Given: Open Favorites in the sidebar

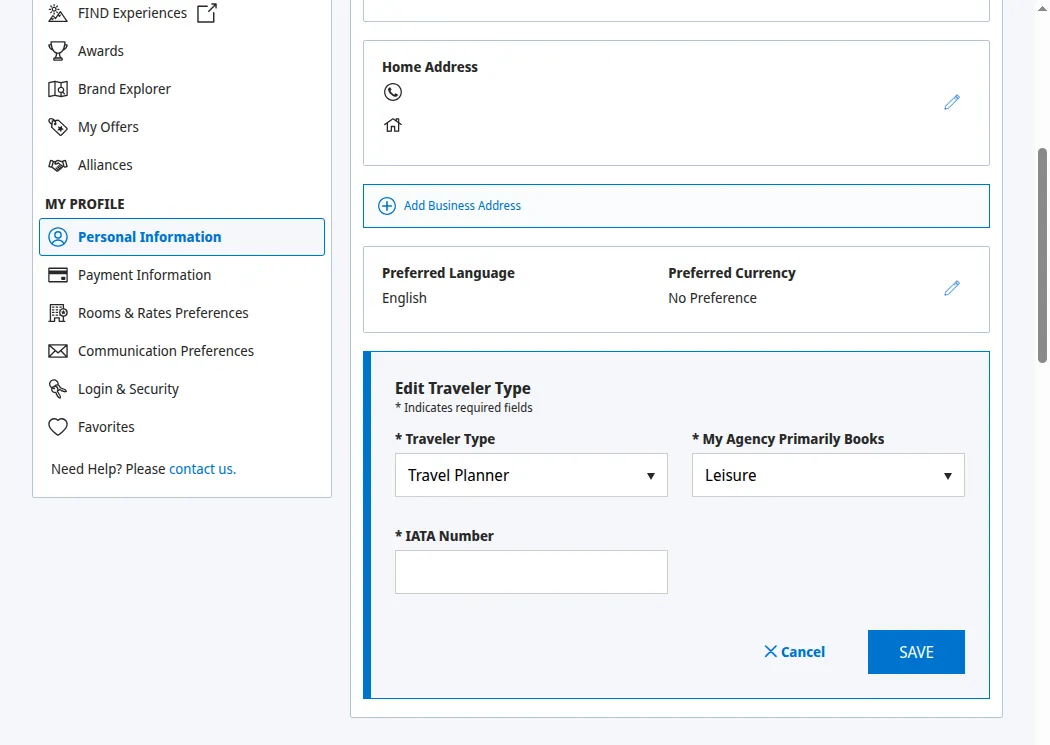Looking at the screenshot, I should point(106,427).
